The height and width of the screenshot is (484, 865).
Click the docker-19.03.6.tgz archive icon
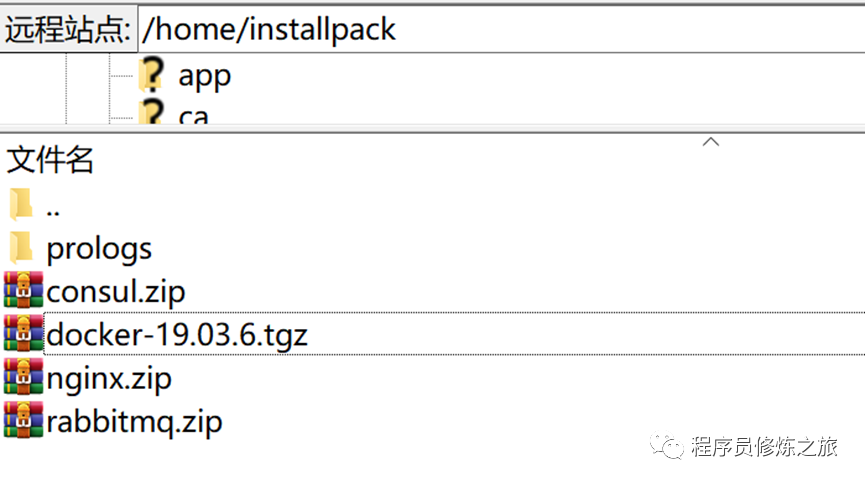24,334
